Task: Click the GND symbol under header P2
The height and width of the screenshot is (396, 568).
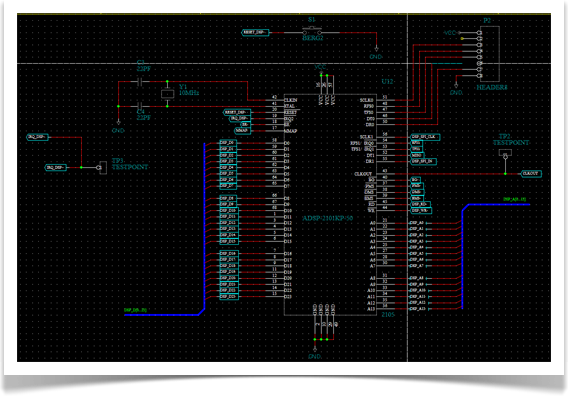Action: pyautogui.click(x=456, y=86)
